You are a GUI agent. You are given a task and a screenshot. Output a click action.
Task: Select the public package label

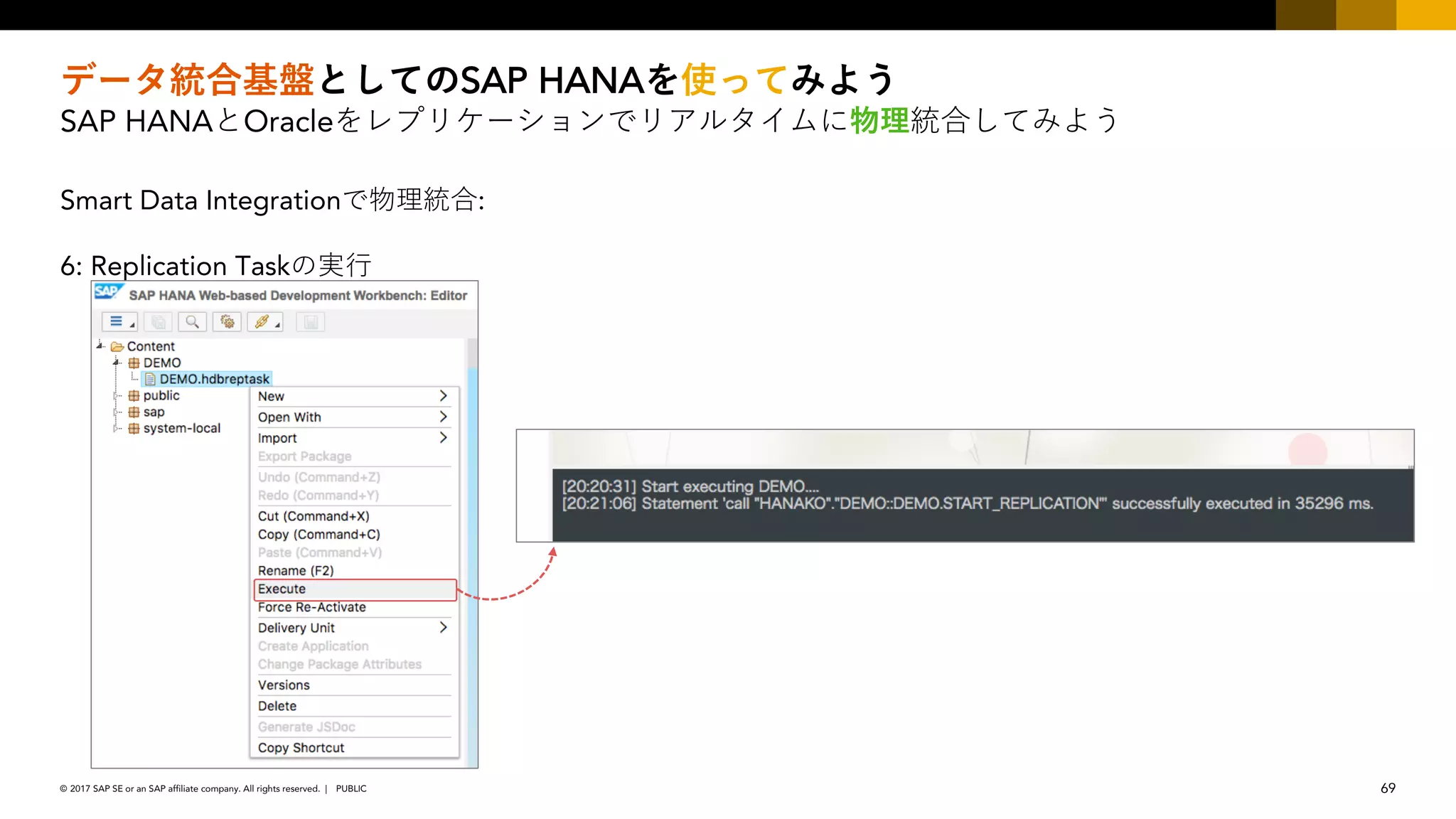161,396
